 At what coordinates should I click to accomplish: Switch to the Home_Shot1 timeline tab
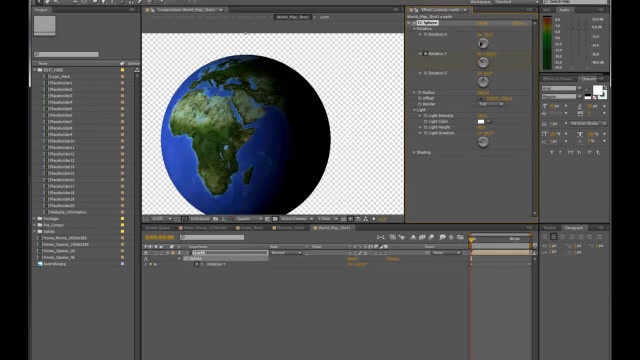(250, 228)
